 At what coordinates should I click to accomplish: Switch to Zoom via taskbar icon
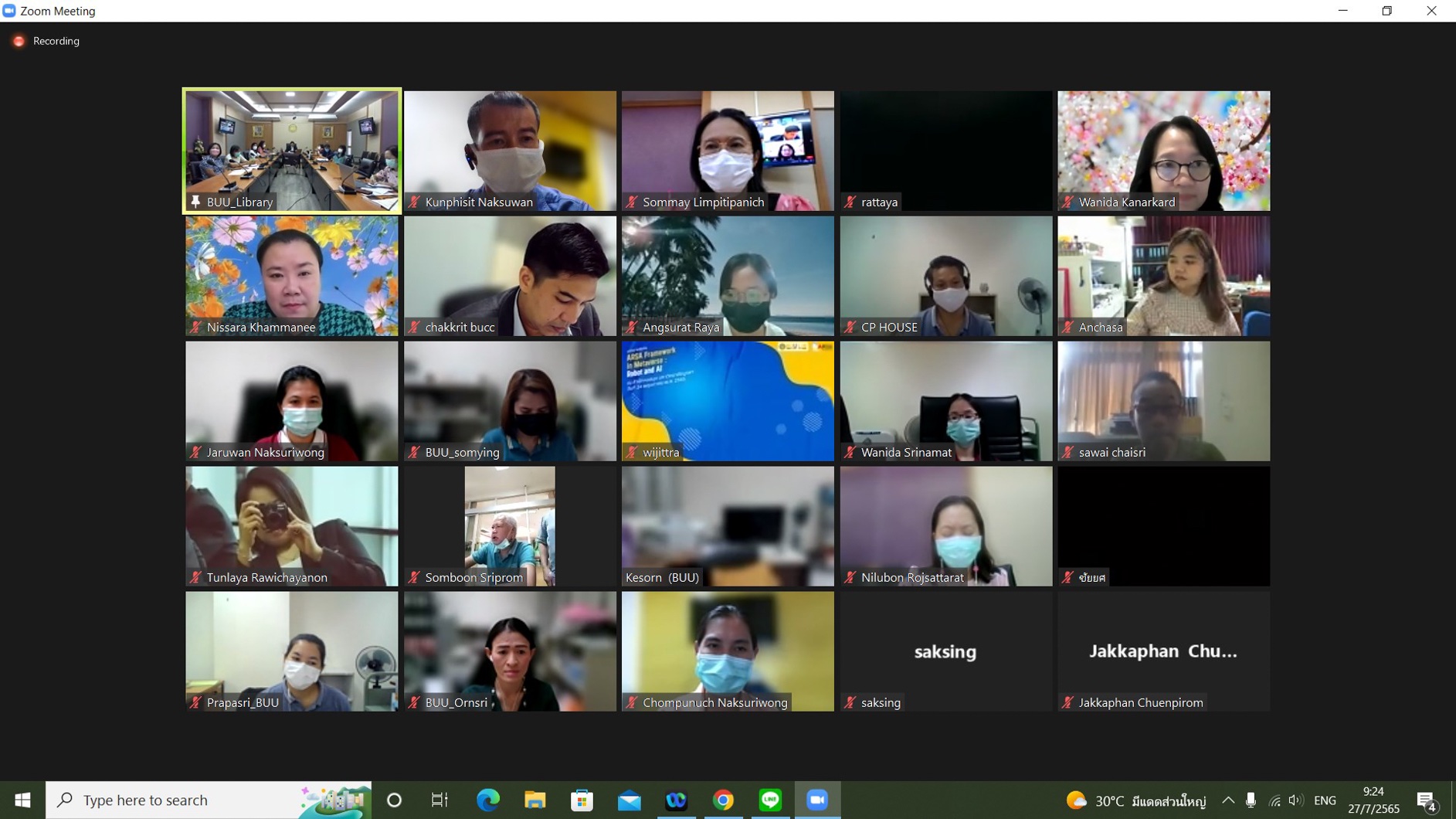pyautogui.click(x=817, y=800)
